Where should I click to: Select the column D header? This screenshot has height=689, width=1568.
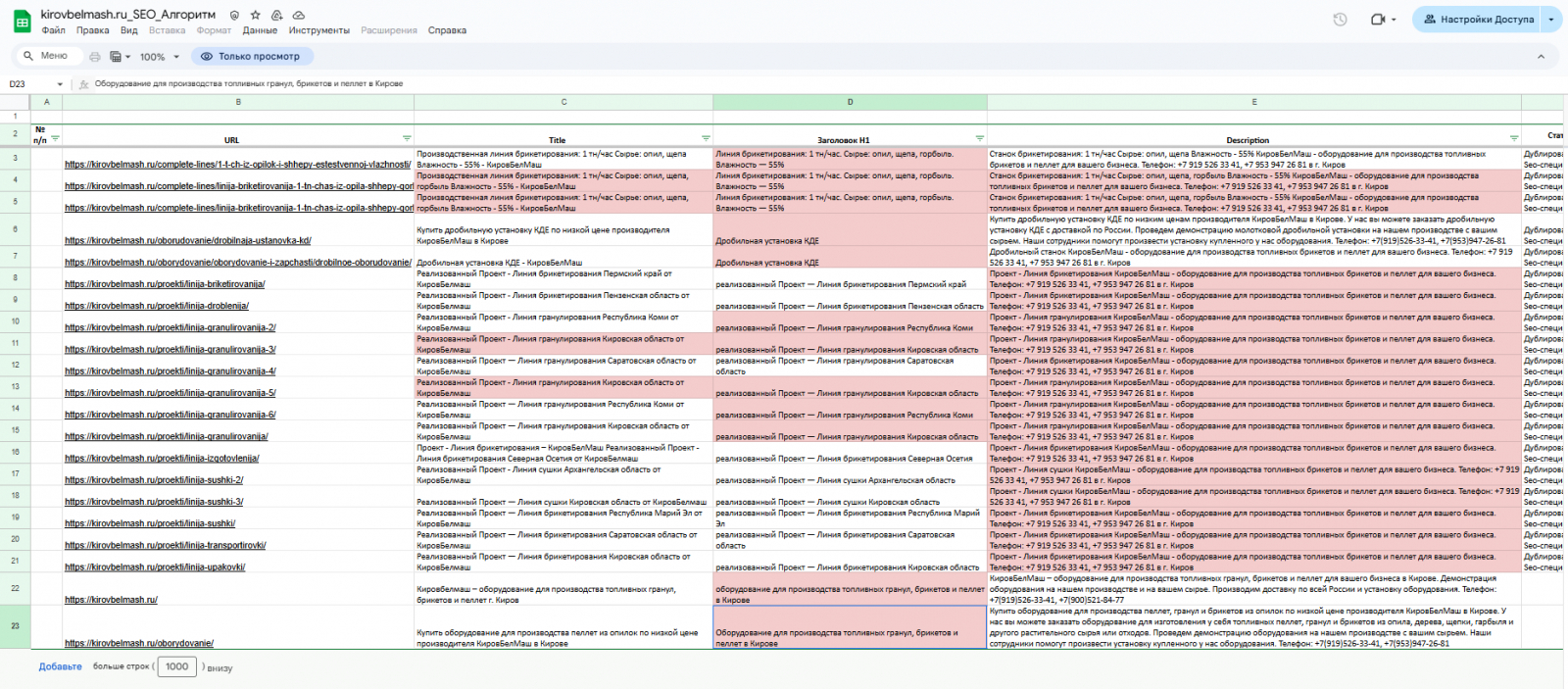850,102
